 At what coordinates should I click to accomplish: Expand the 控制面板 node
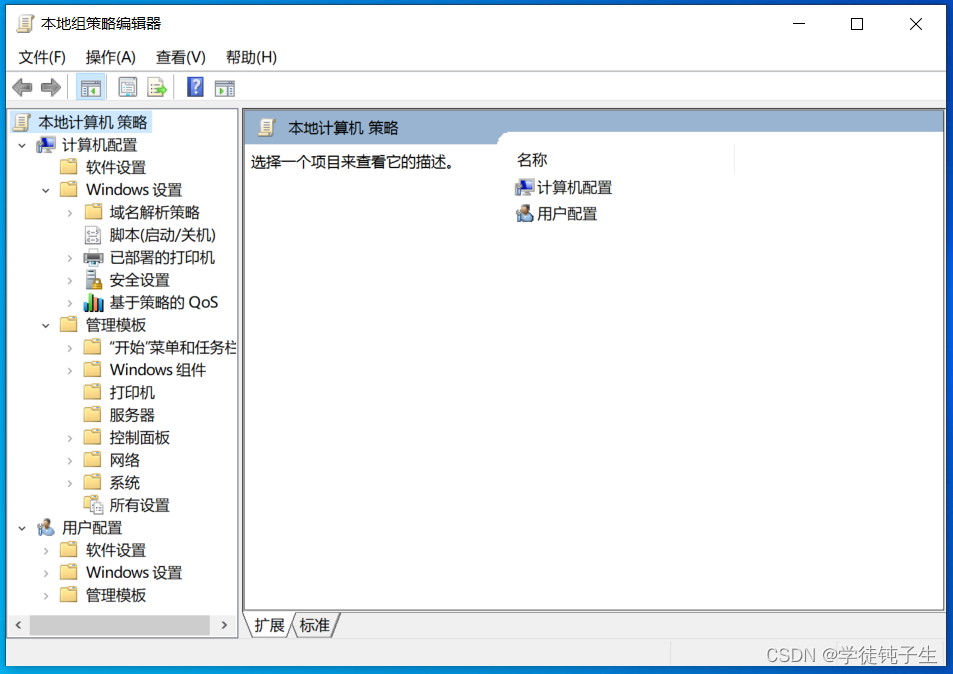[69, 438]
